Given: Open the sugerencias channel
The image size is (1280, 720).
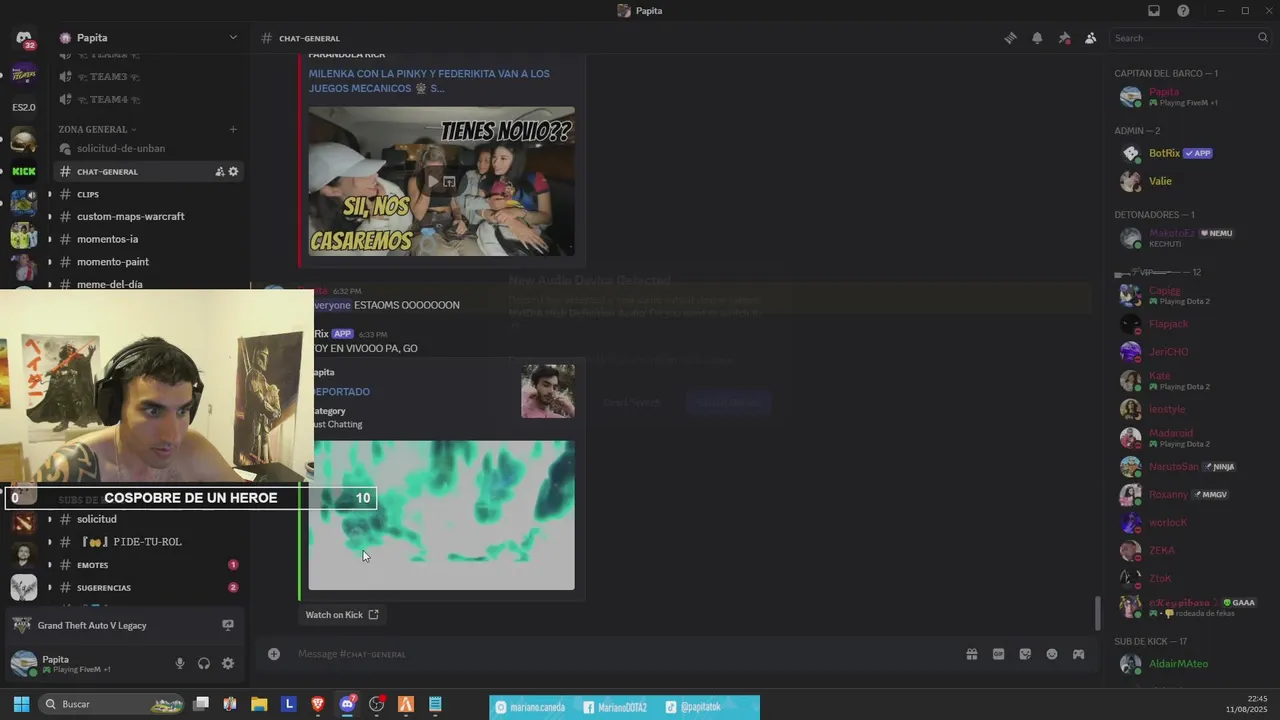Looking at the screenshot, I should 148,588.
